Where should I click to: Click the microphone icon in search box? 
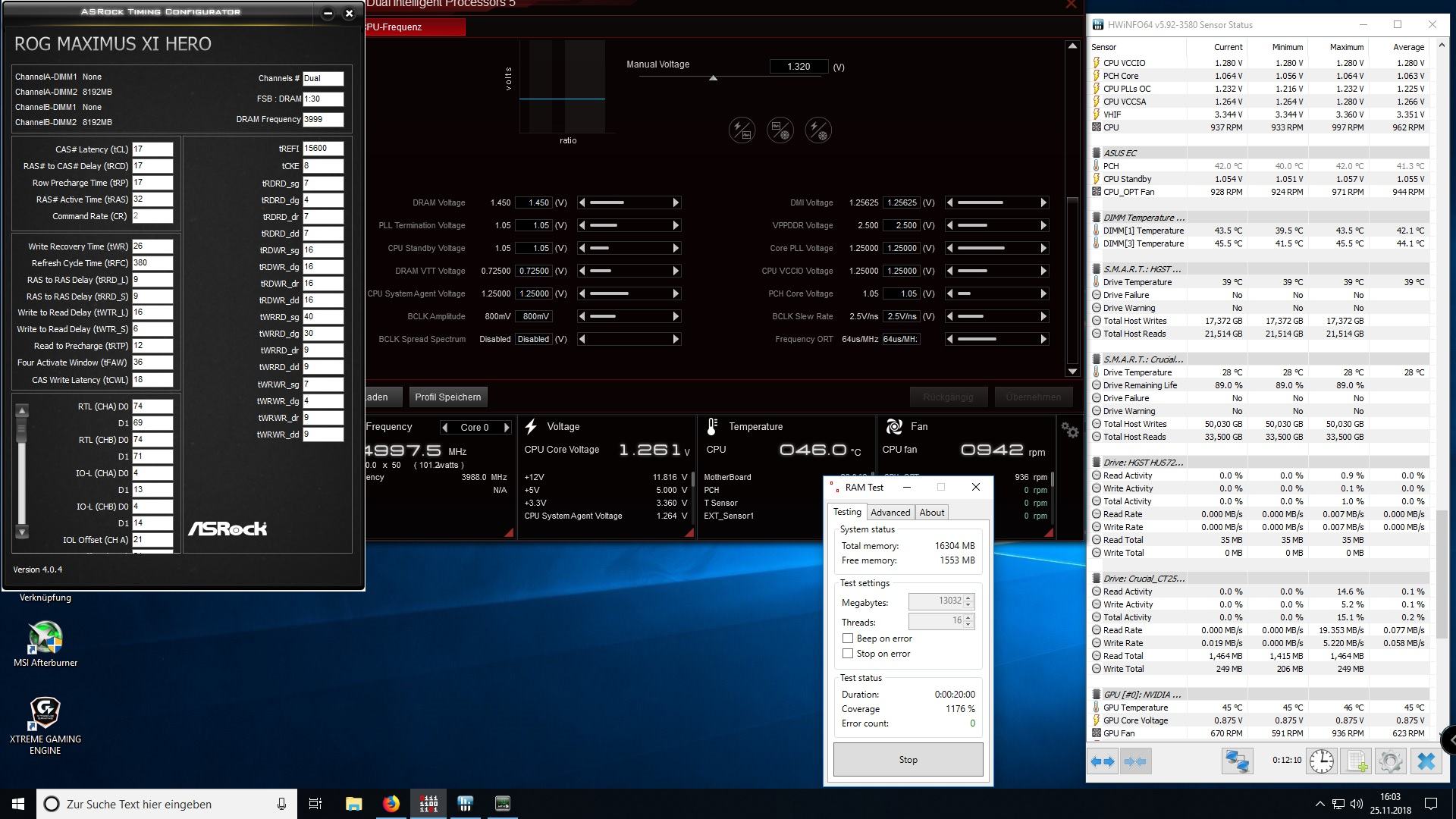[281, 804]
